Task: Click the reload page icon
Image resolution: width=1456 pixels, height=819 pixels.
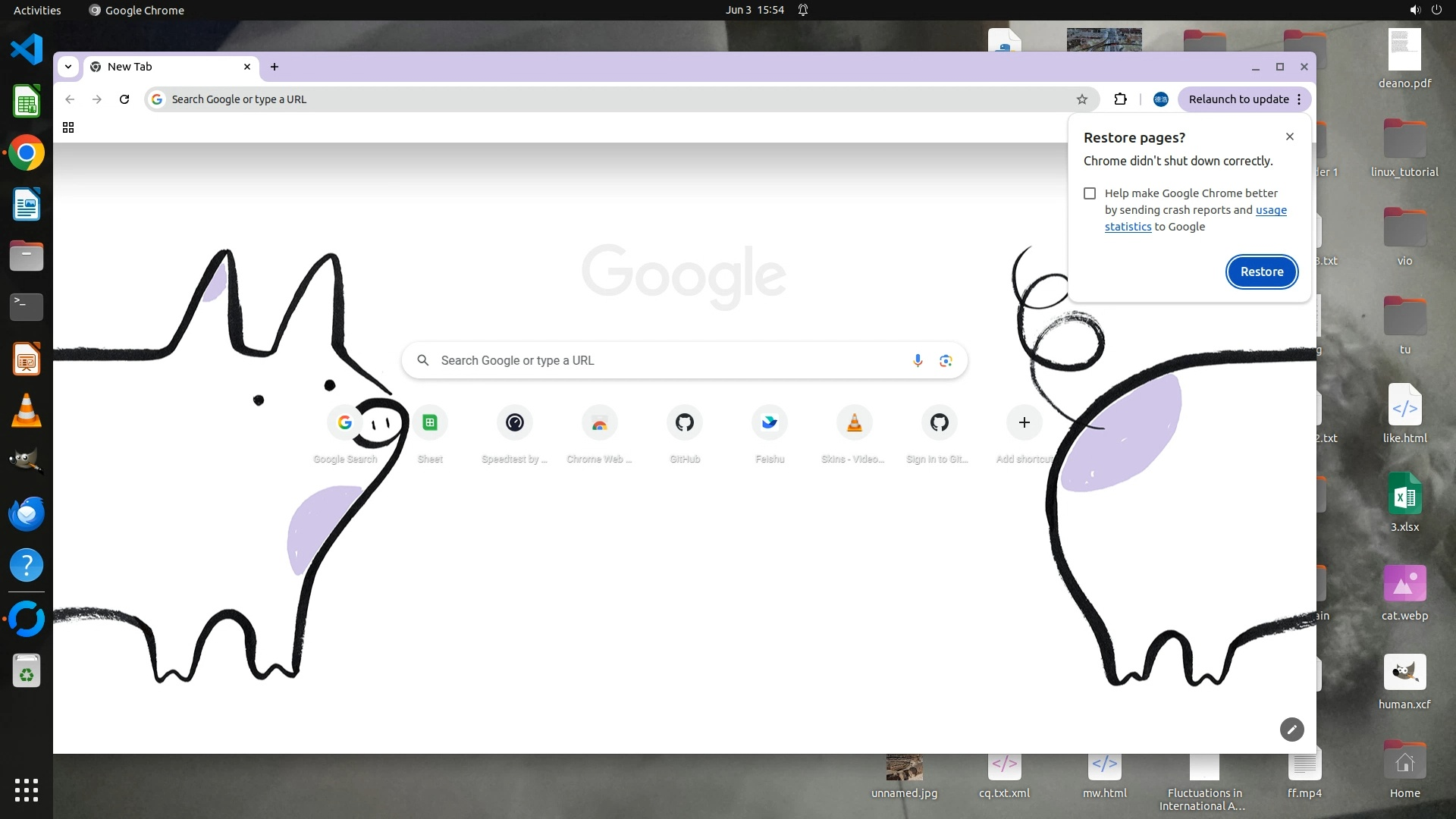Action: coord(124,99)
